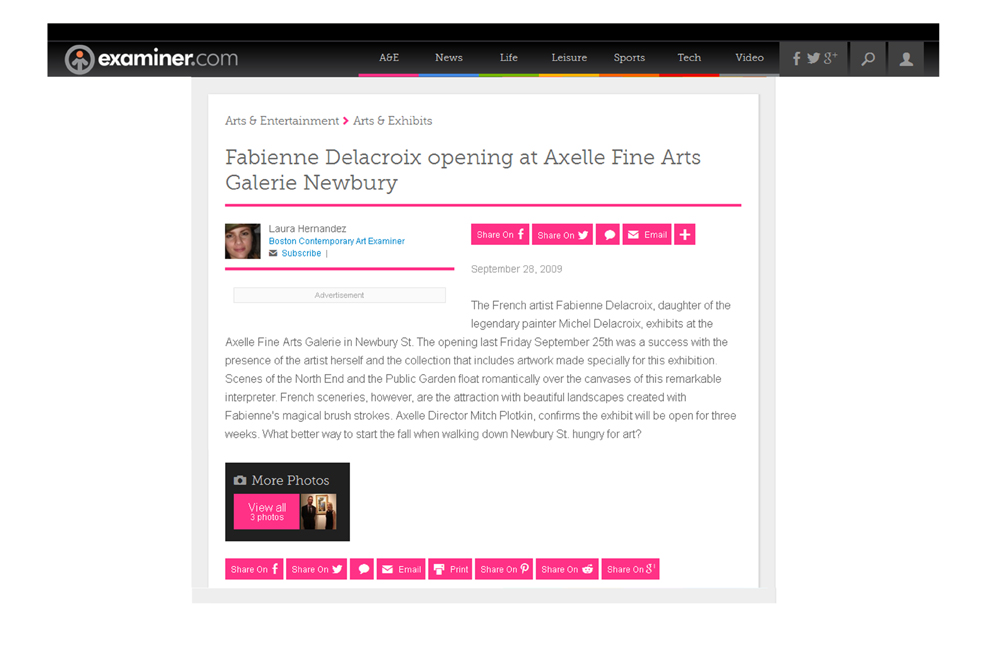Share on Reddit
1000x667 pixels.
coord(567,569)
